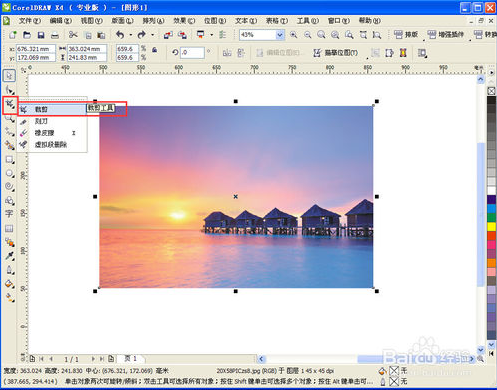Image resolution: width=497 pixels, height=390 pixels.
Task: Open the Redo history dropdown arrow
Action: point(152,35)
